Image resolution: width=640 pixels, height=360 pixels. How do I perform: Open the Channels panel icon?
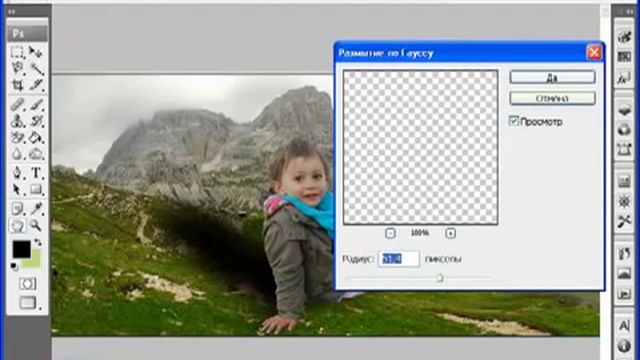pos(624,130)
